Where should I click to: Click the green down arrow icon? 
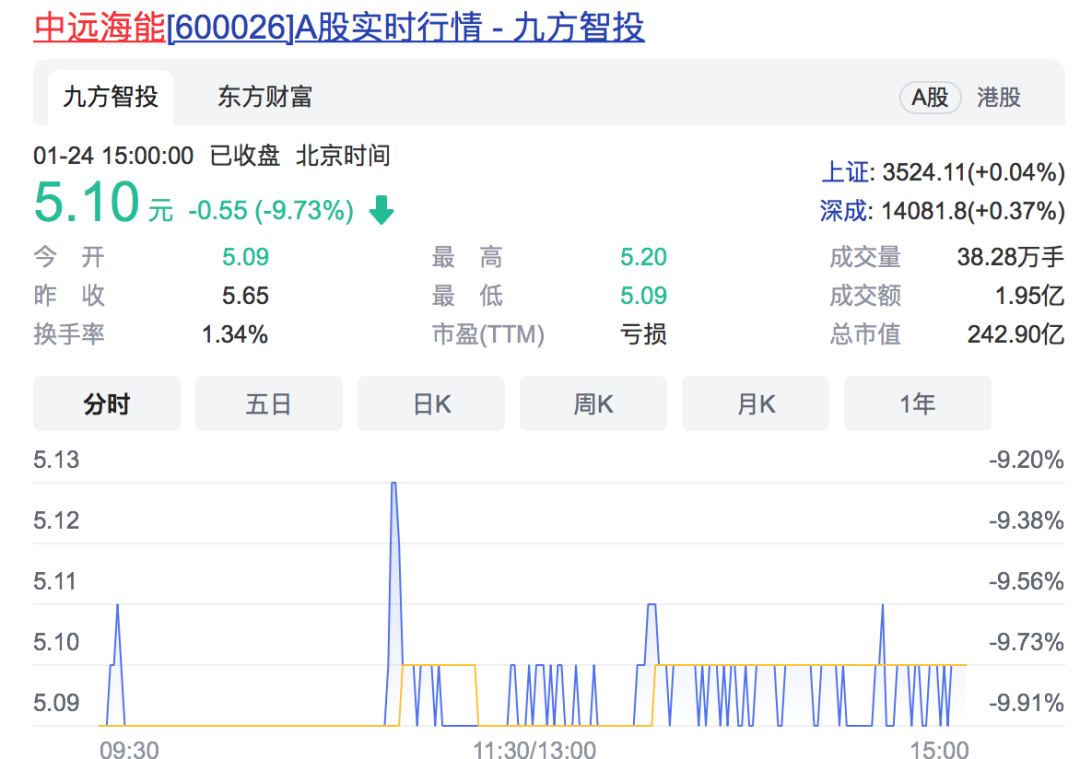(x=382, y=210)
